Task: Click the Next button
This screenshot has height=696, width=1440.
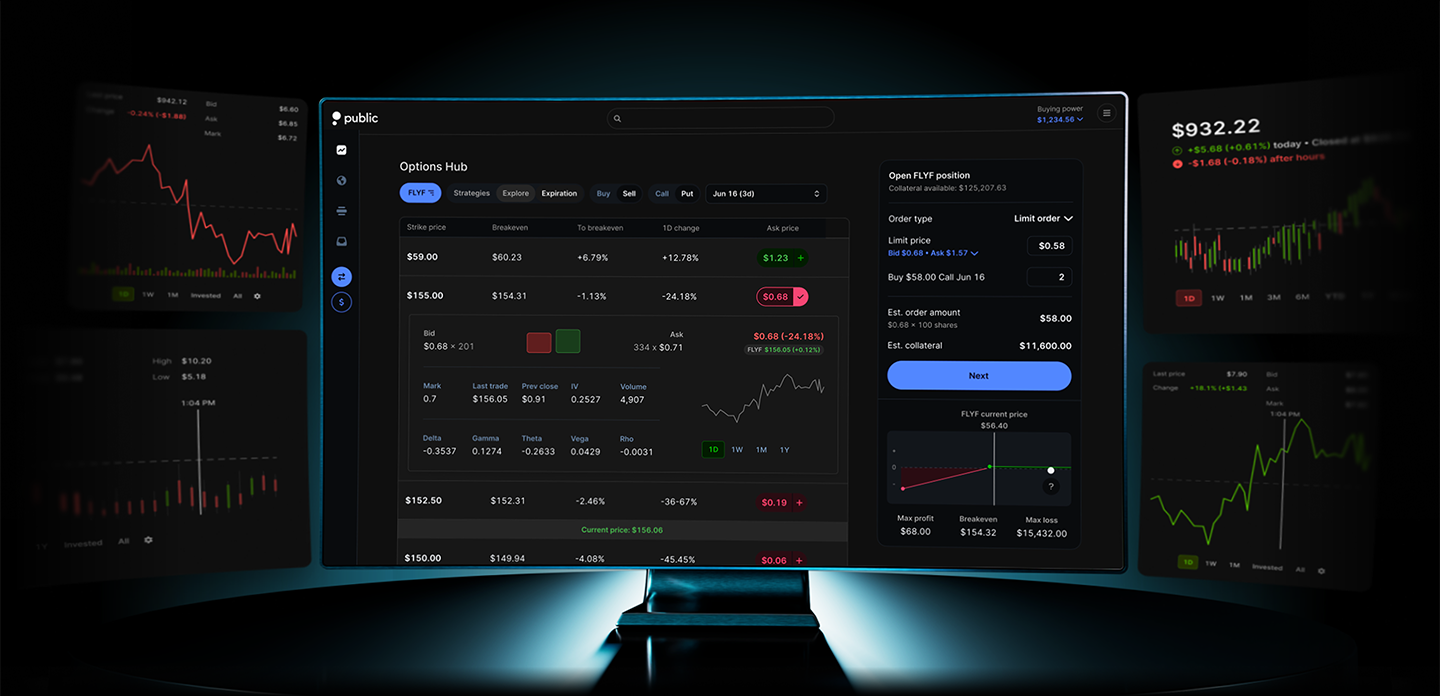Action: [978, 376]
